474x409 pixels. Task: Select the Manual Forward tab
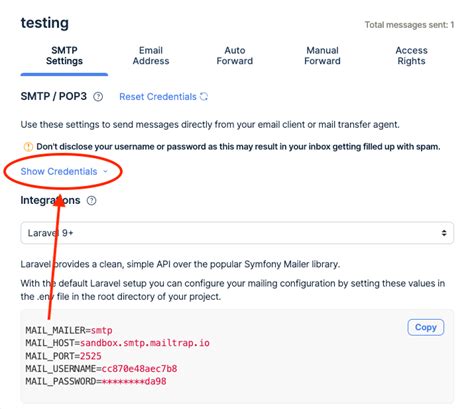[x=322, y=56]
